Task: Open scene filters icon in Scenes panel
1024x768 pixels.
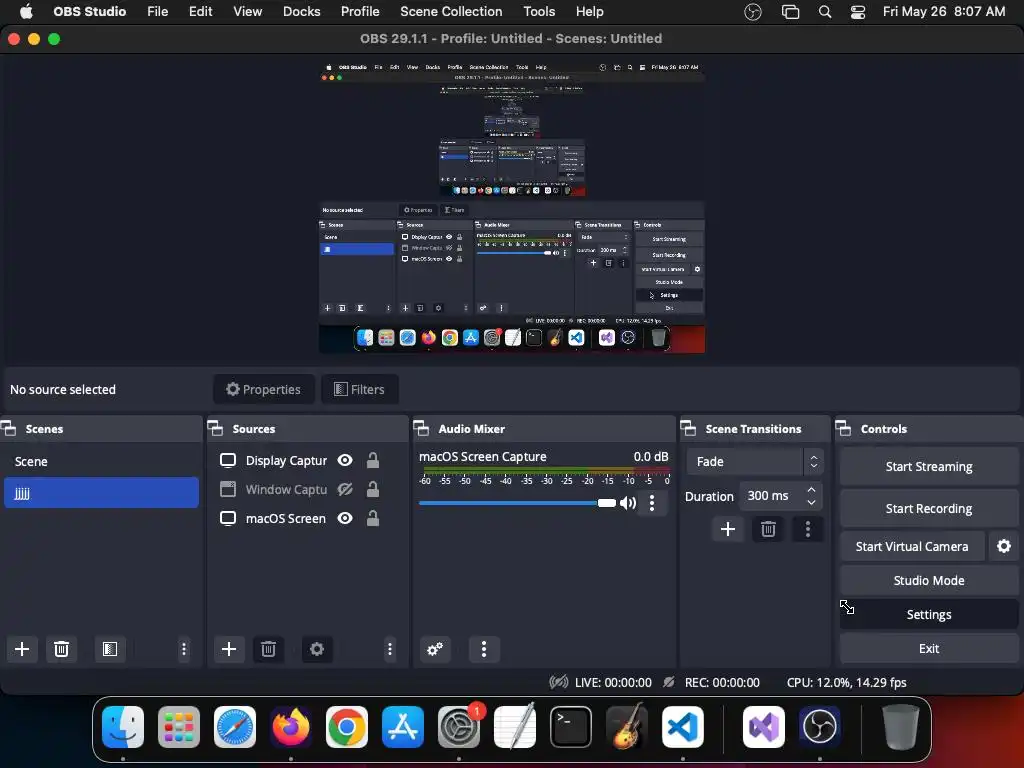Action: [110, 648]
